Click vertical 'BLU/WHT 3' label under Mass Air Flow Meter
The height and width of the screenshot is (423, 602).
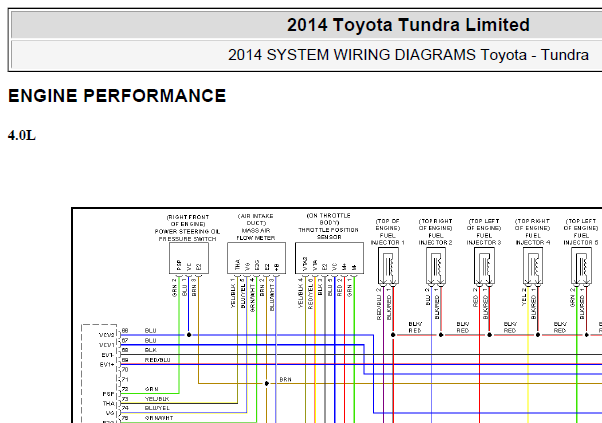pos(272,294)
